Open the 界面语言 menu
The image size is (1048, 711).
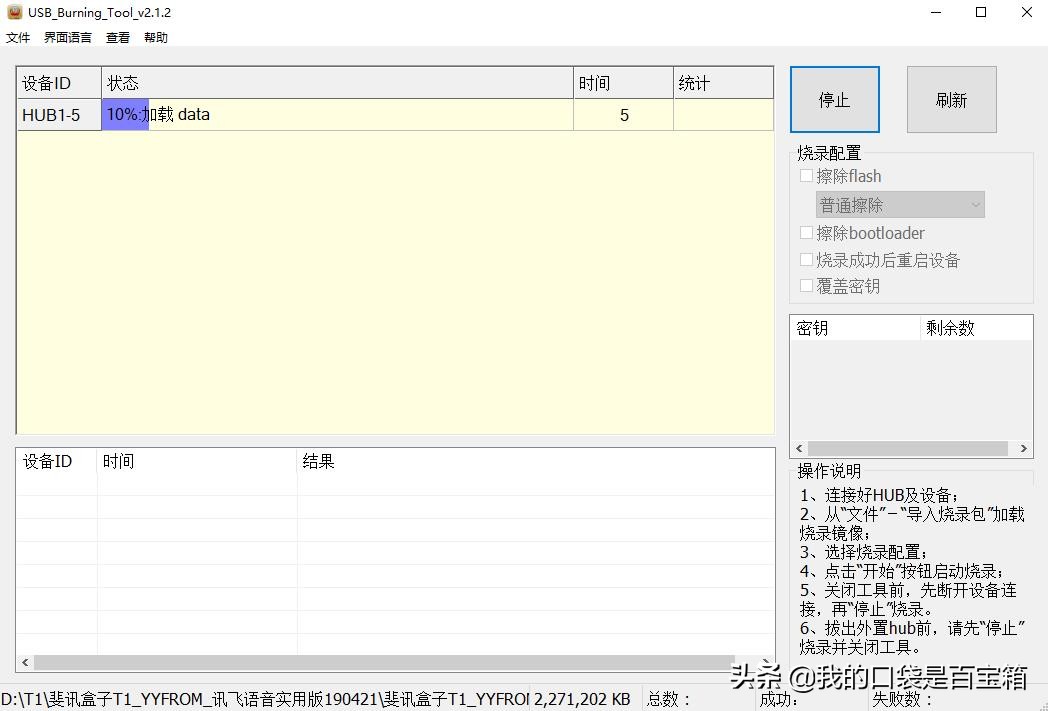(66, 37)
